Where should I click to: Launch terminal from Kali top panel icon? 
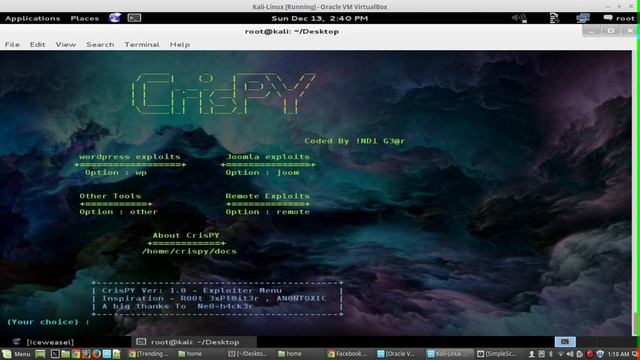tap(134, 18)
